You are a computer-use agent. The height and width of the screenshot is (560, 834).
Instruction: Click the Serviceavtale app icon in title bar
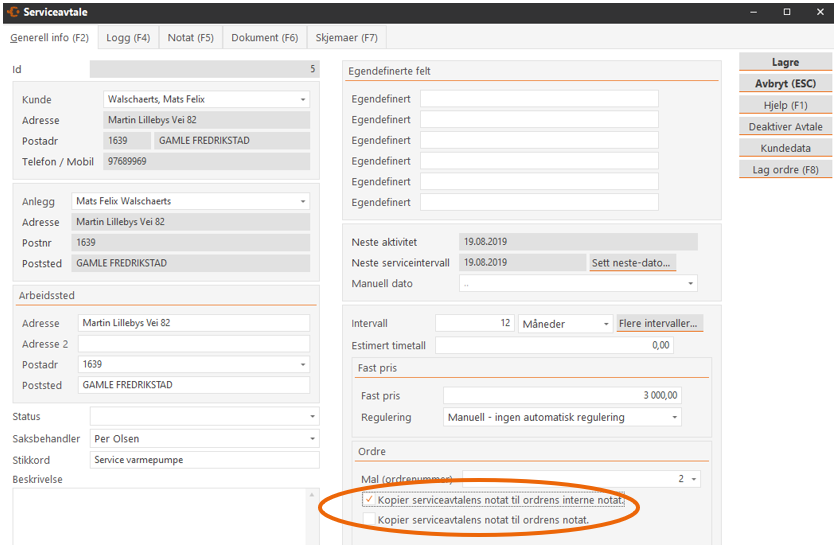coord(13,12)
